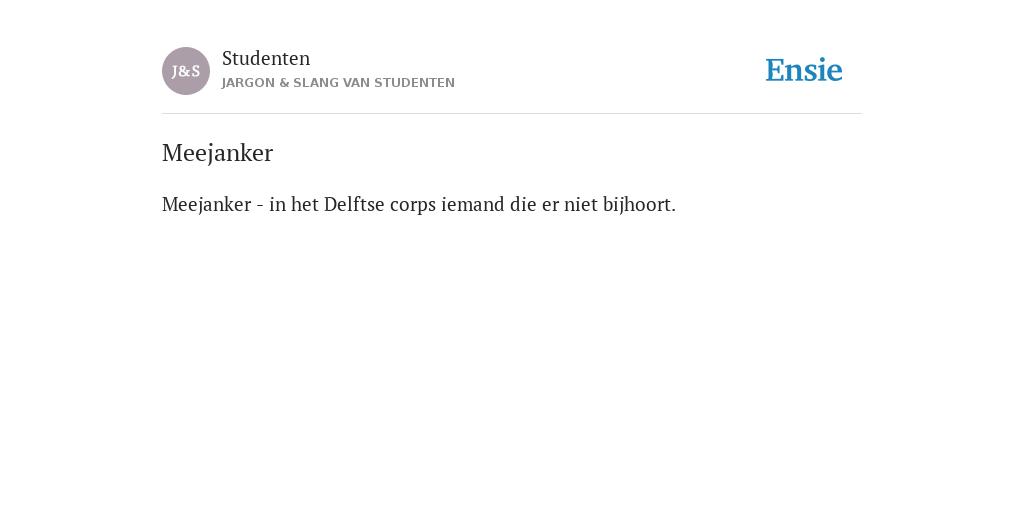Click the horizontal divider below the header
Screen dimensions: 1024x512
tap(512, 114)
